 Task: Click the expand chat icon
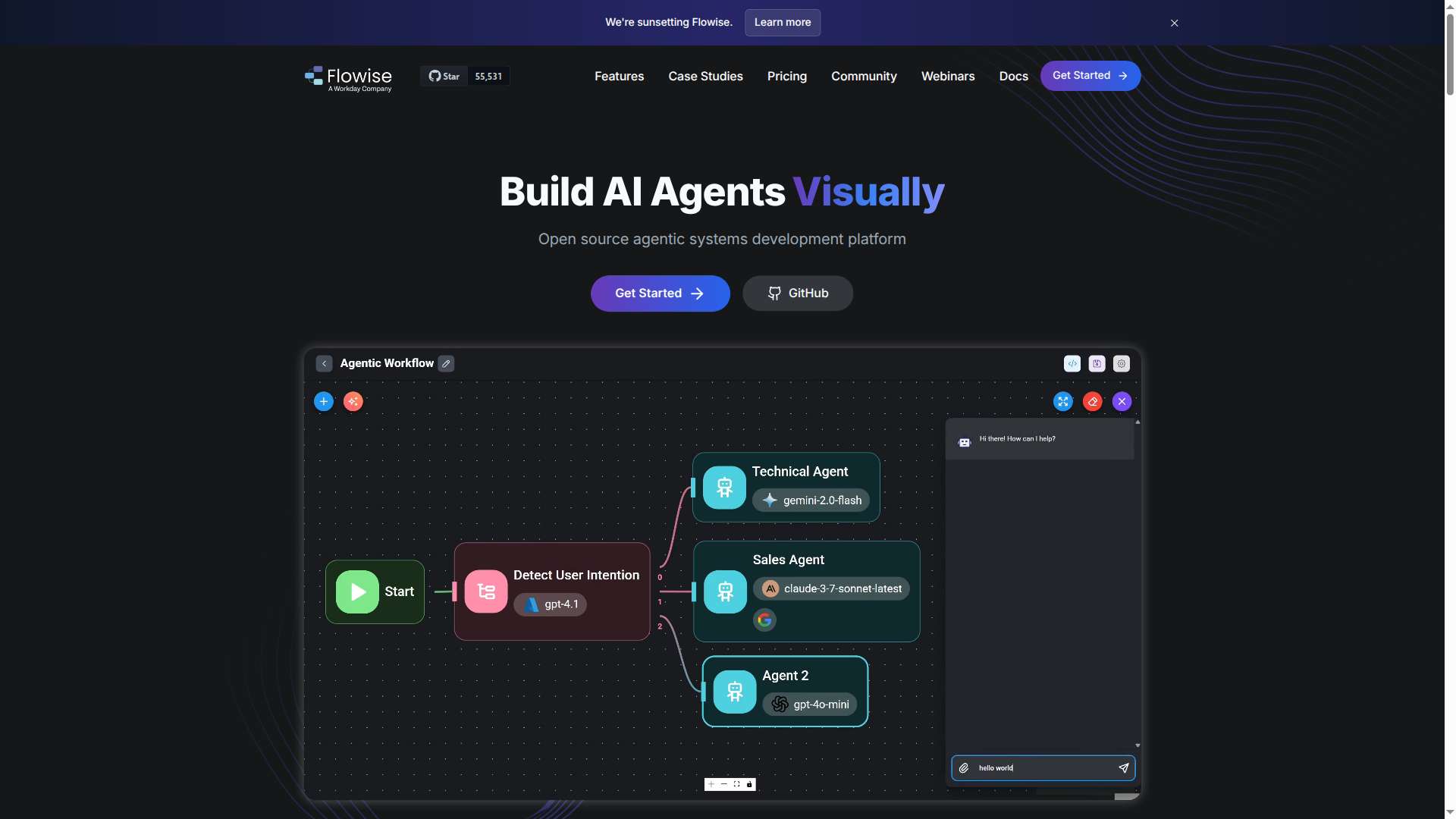point(1063,401)
